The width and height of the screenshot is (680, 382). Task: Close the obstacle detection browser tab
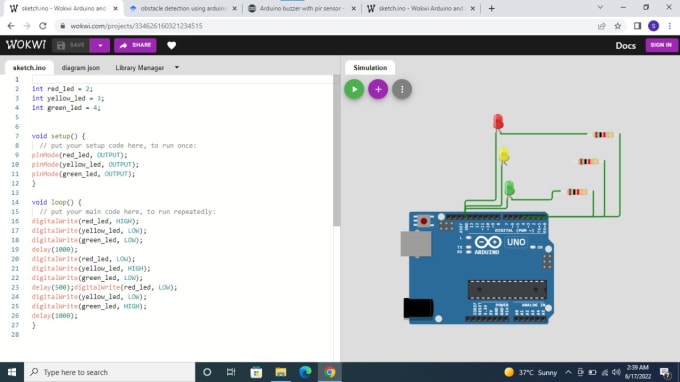pyautogui.click(x=235, y=8)
